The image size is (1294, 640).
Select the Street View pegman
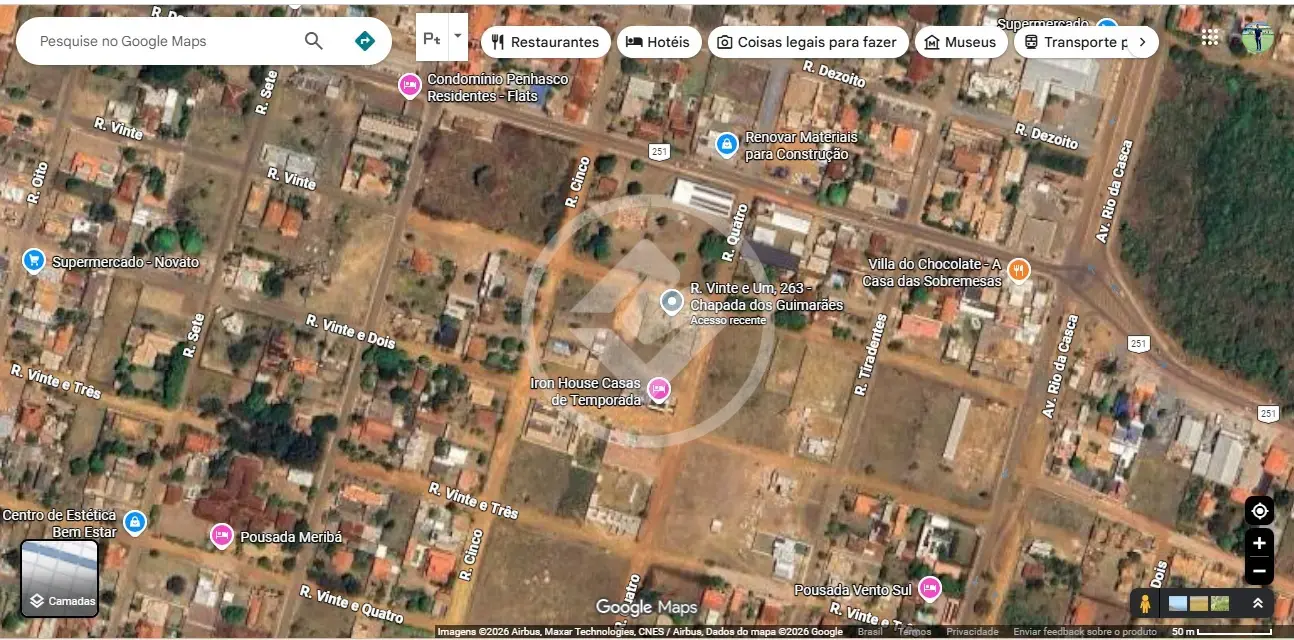tap(1145, 604)
